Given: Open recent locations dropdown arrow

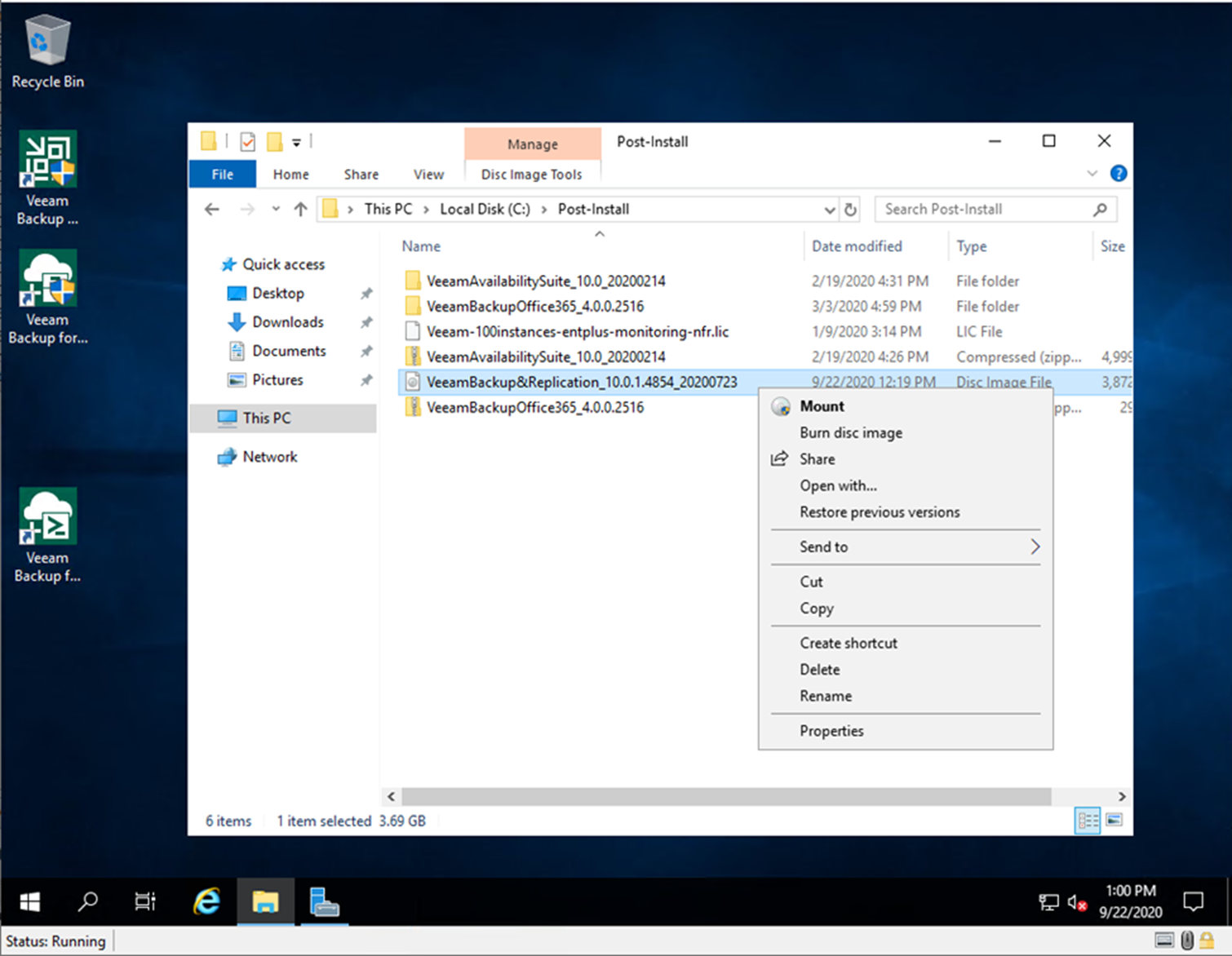Looking at the screenshot, I should pyautogui.click(x=276, y=210).
